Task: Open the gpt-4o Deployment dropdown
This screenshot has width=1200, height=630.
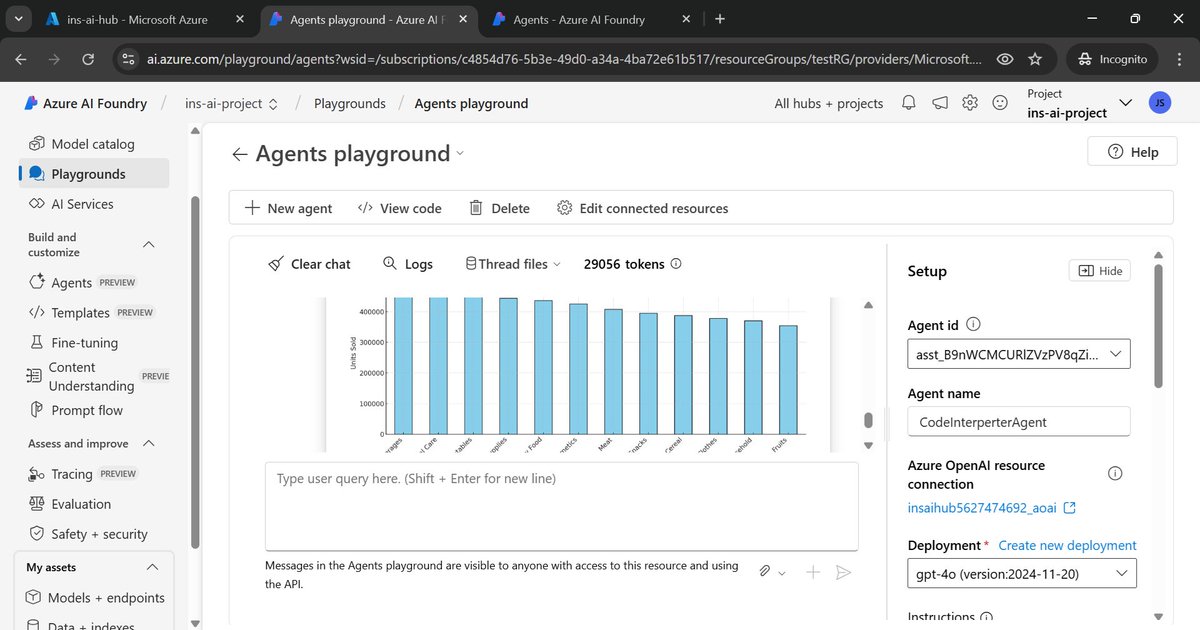Action: (x=1022, y=573)
